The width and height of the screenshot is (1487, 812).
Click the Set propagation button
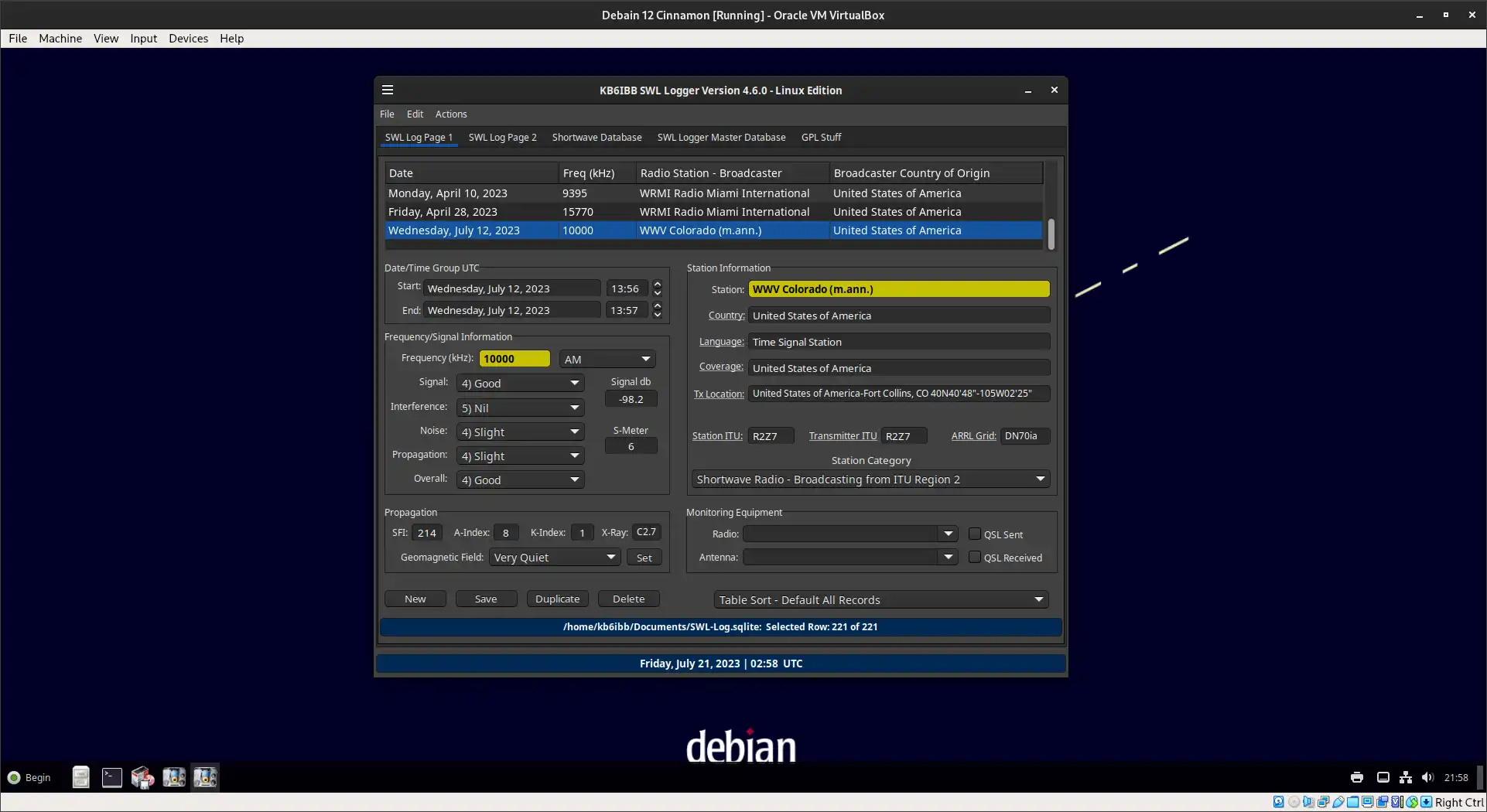coord(644,558)
